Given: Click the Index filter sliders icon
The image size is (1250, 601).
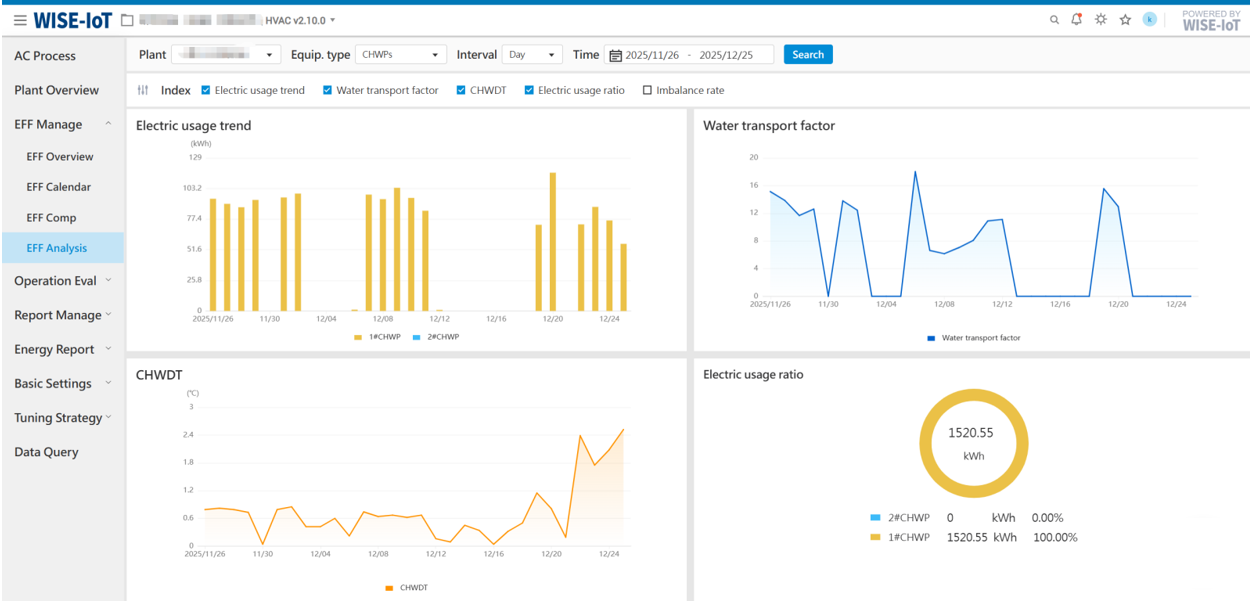Looking at the screenshot, I should pyautogui.click(x=143, y=90).
